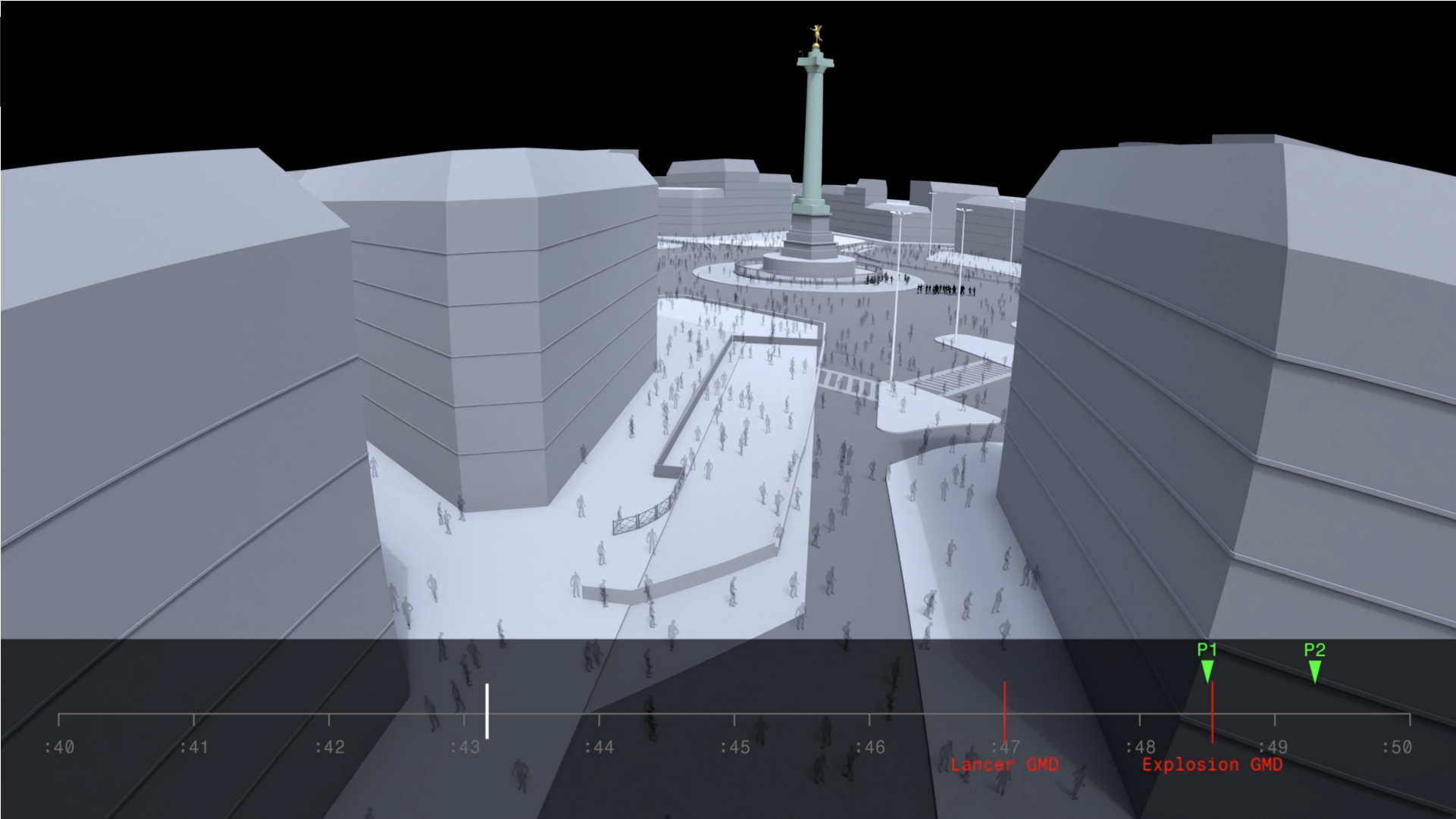Screen dimensions: 1456x819
Task: Select the green P2 triangle marker
Action: click(x=1315, y=671)
